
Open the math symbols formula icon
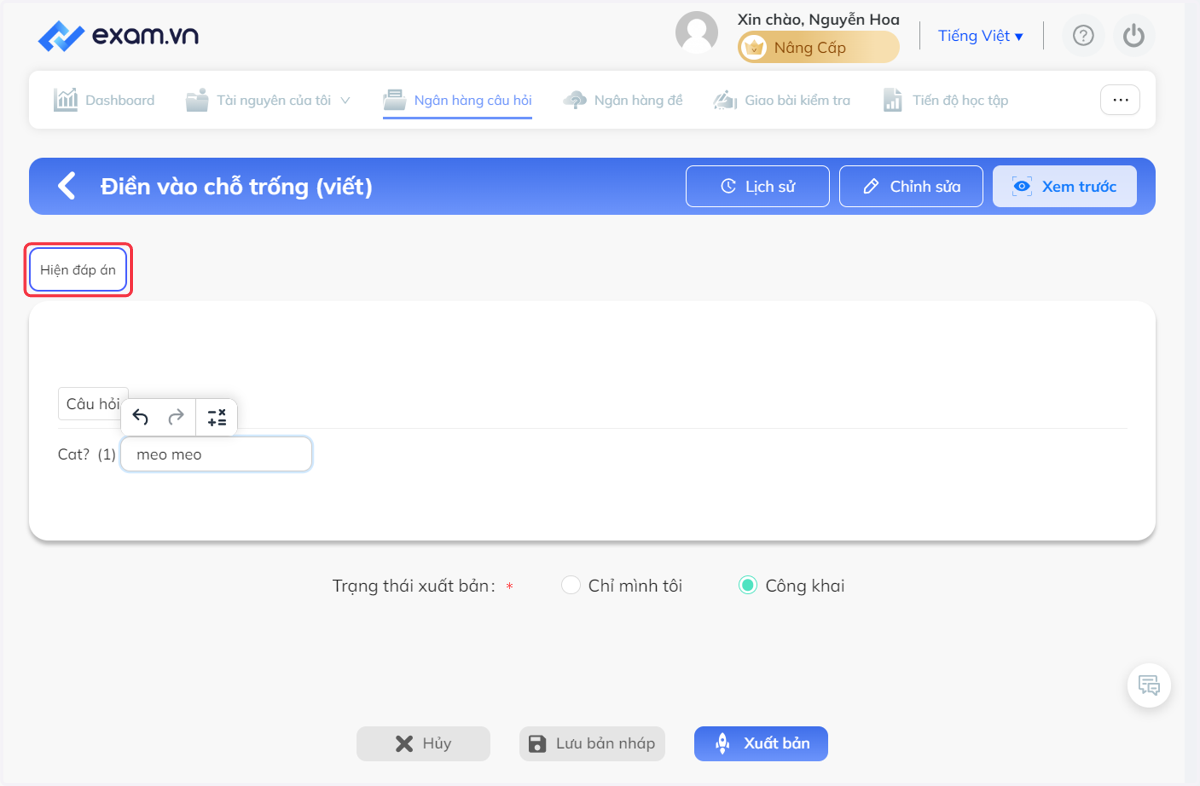click(x=217, y=417)
